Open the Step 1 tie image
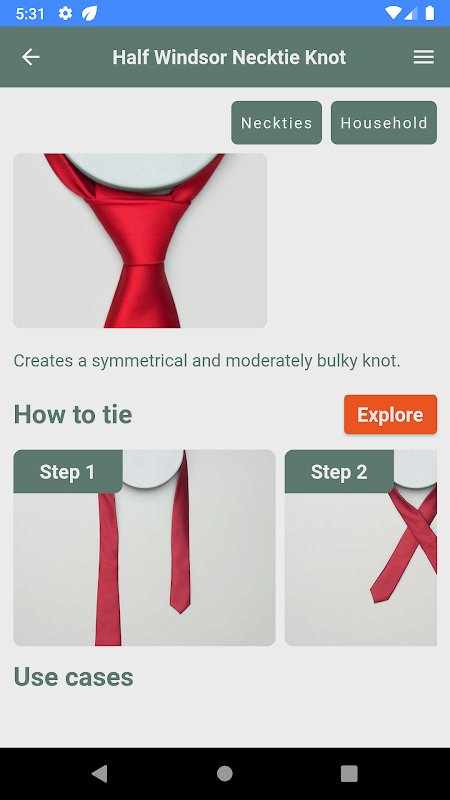 pyautogui.click(x=144, y=547)
